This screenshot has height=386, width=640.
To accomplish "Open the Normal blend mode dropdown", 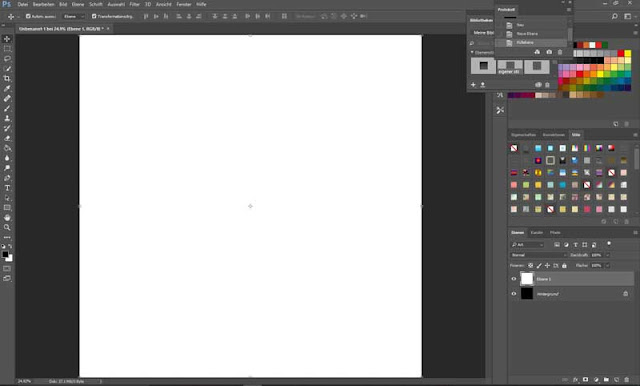I will pos(538,255).
